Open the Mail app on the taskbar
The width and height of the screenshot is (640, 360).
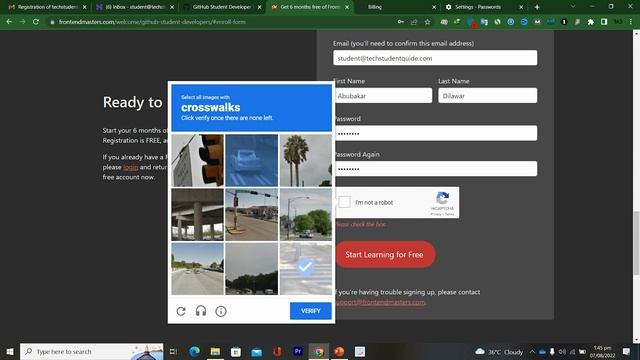256,351
